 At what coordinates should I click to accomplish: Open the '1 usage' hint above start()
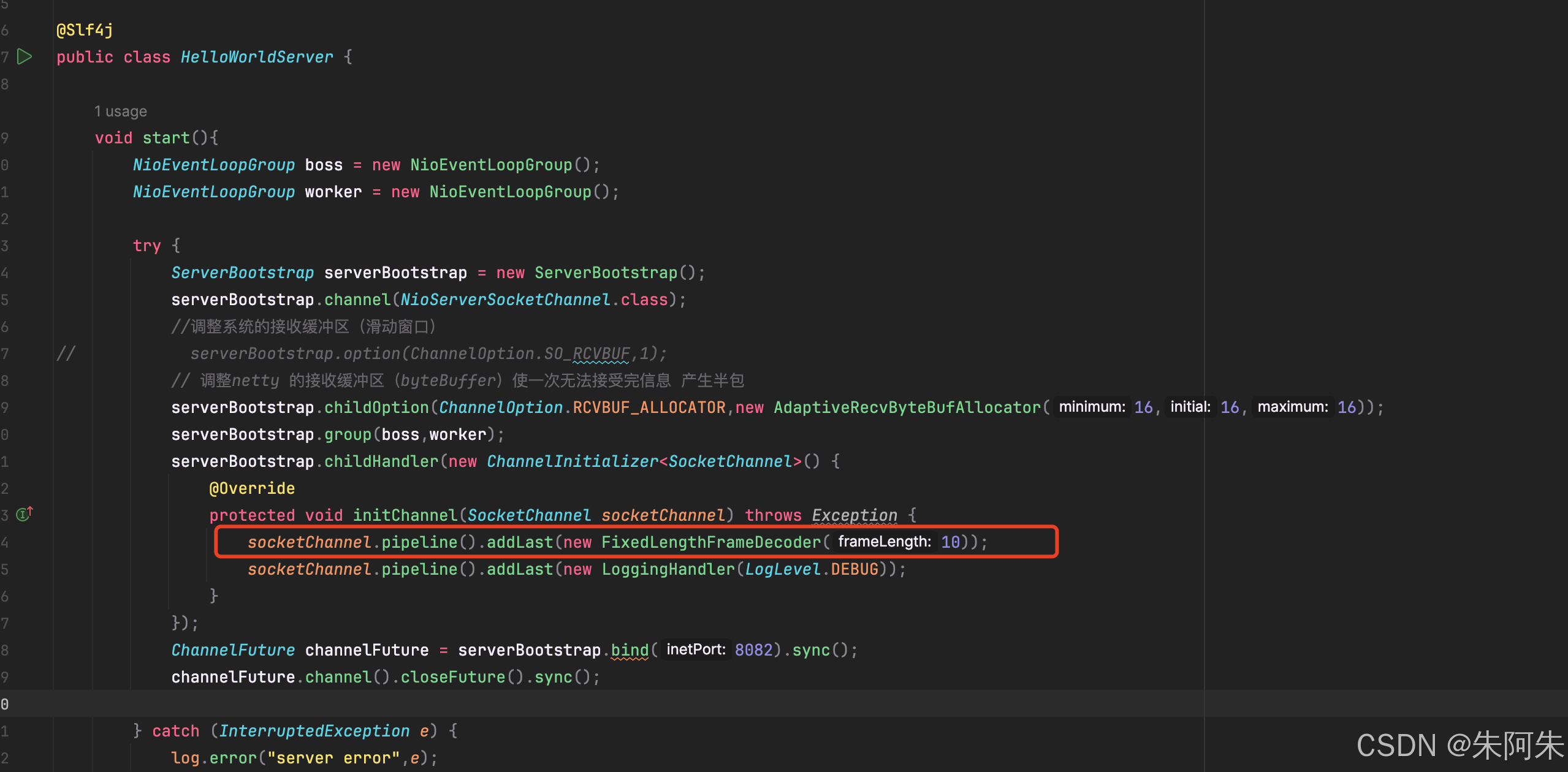click(x=121, y=112)
